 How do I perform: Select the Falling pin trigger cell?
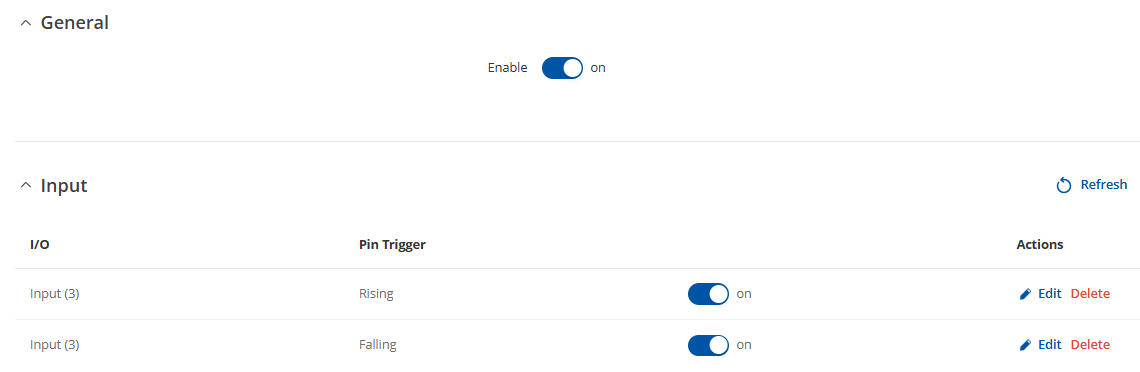(x=377, y=345)
